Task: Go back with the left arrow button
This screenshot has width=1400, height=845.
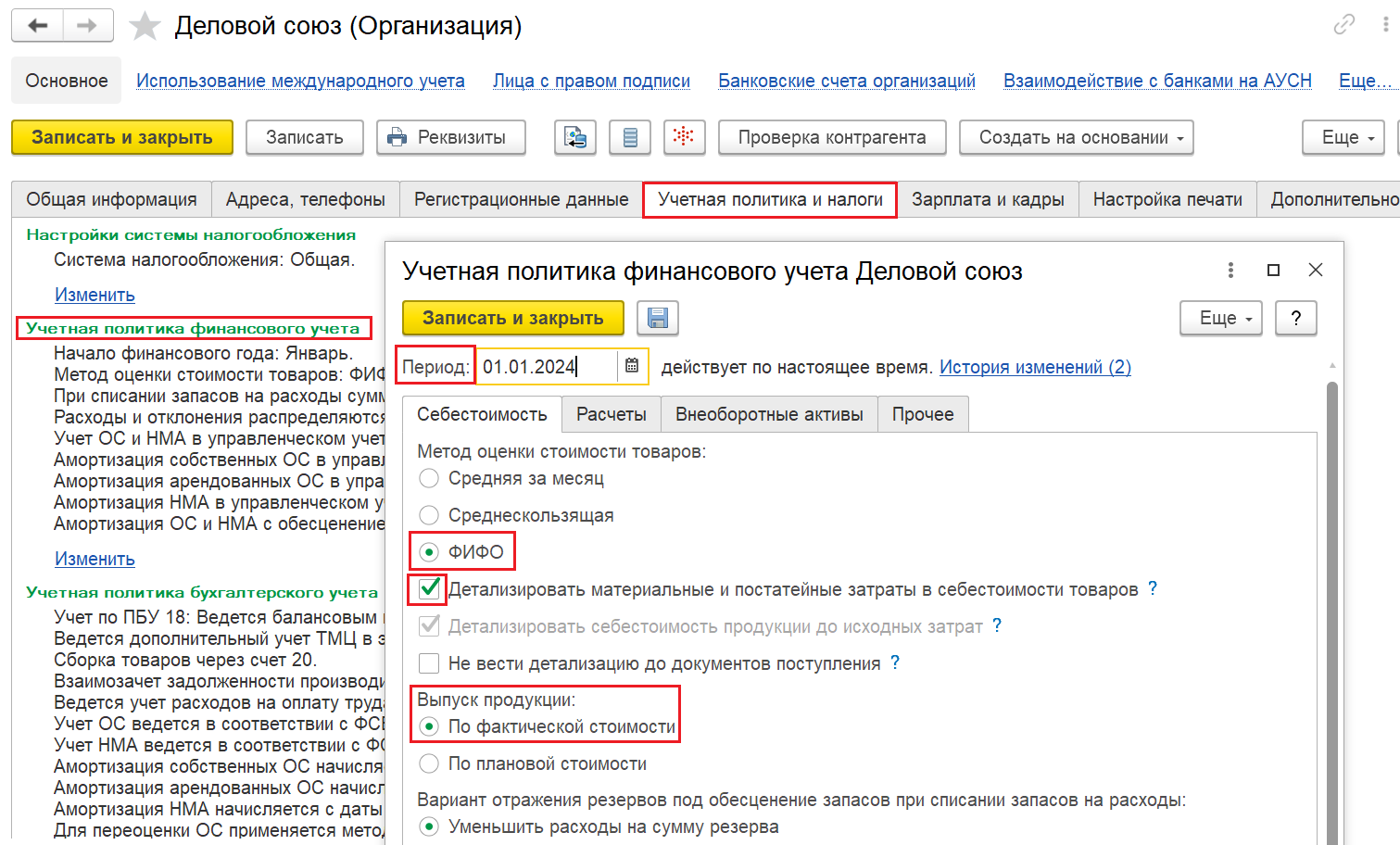Action: [x=37, y=26]
